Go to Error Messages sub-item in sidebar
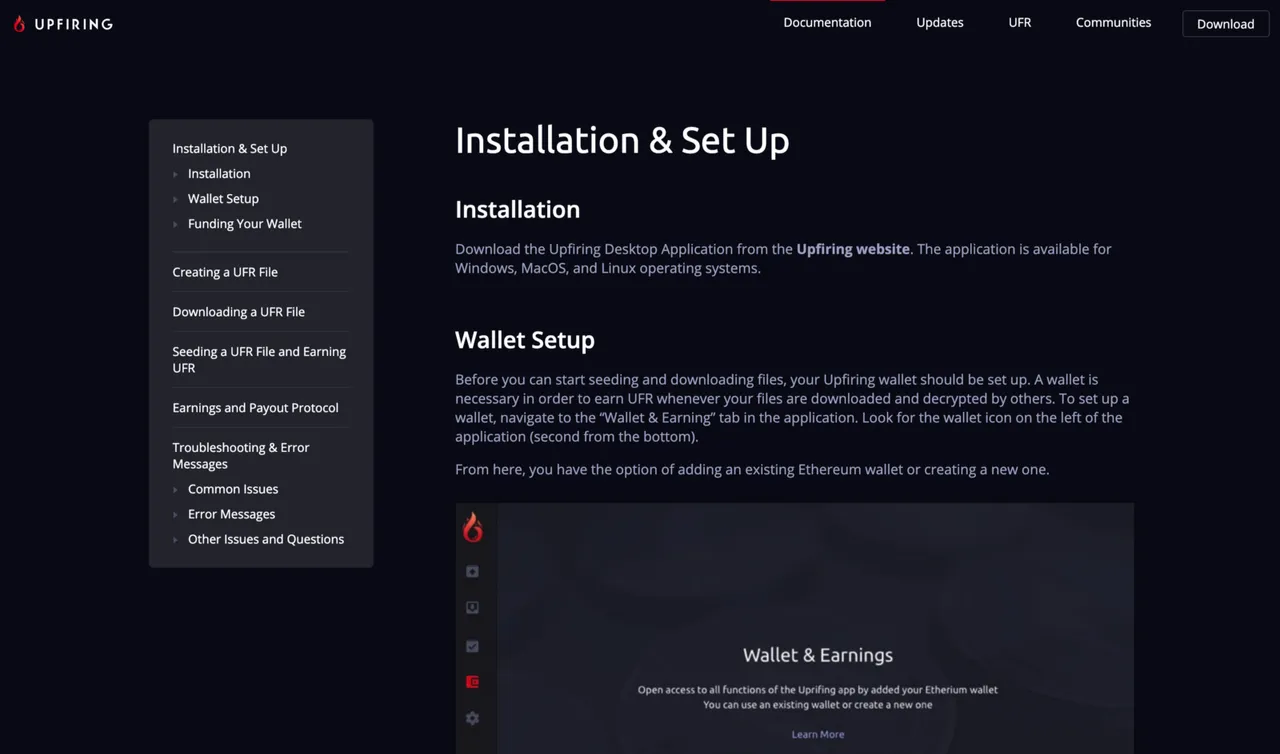 pos(232,513)
